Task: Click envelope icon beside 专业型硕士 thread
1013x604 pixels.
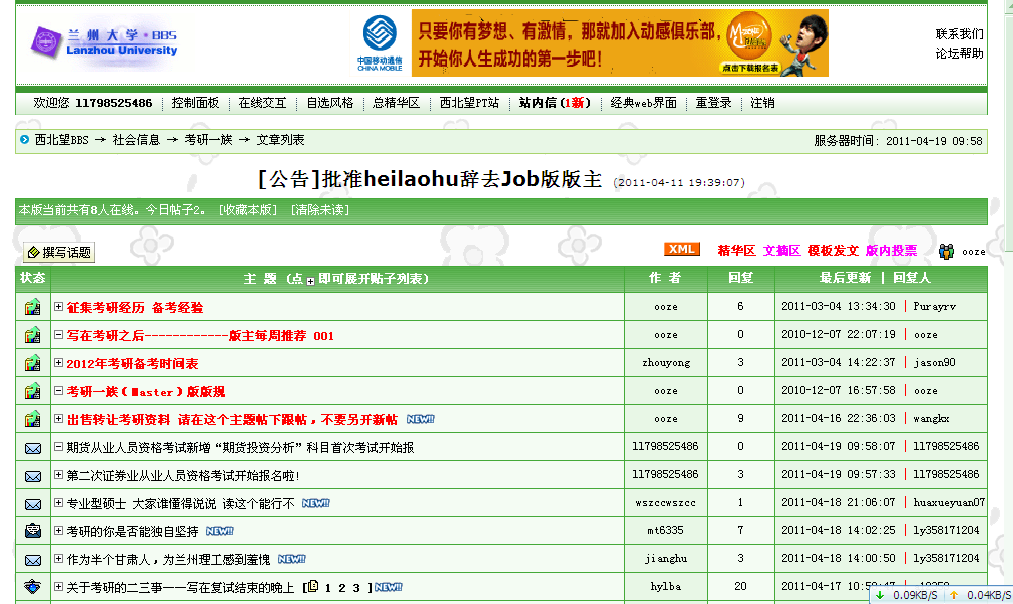Action: pyautogui.click(x=33, y=504)
